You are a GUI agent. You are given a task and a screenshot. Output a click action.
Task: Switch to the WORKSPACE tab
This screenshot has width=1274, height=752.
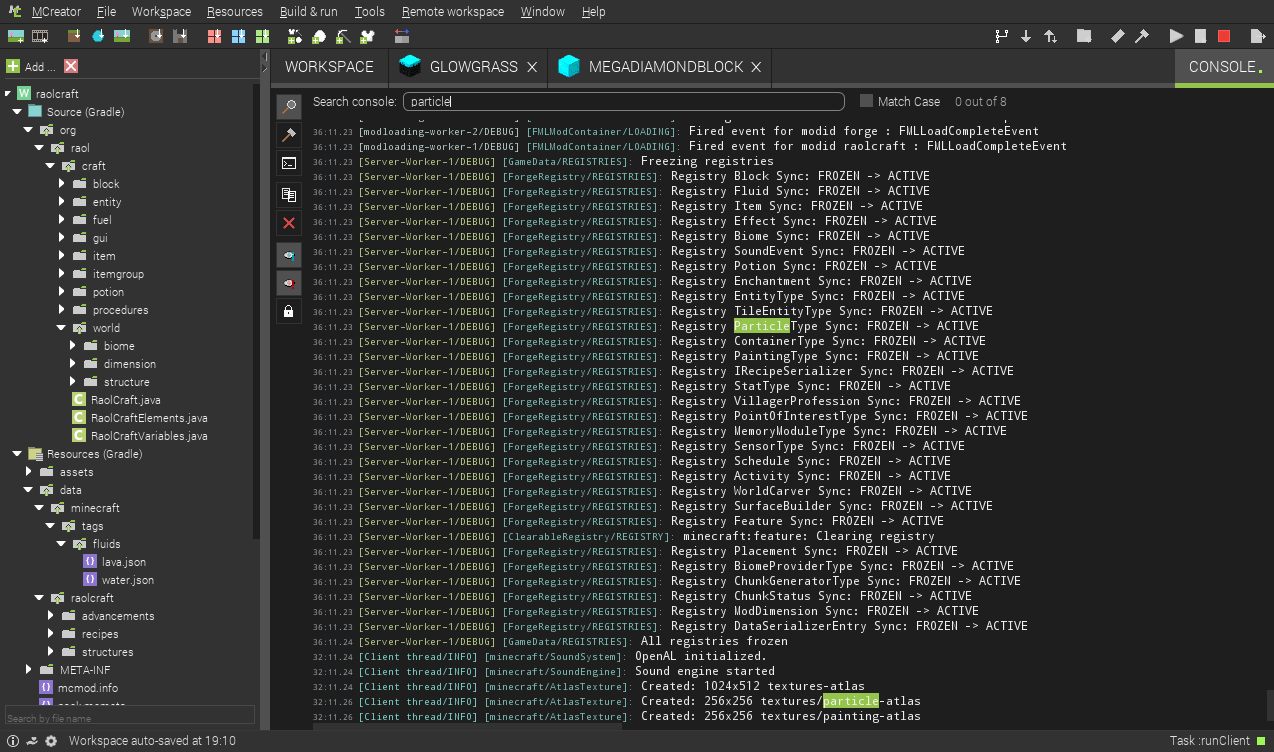tap(329, 67)
